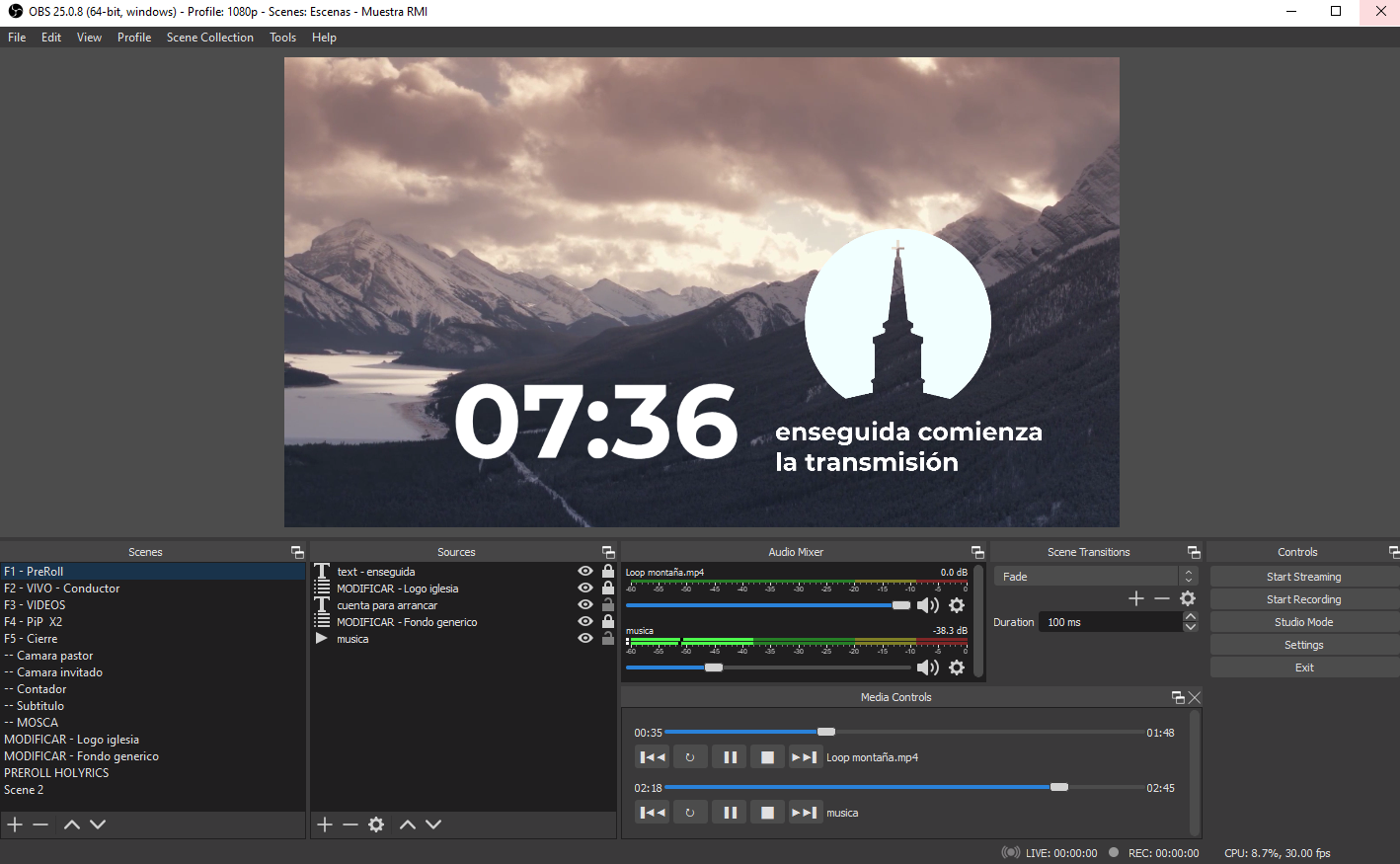
Task: Stop Loop montaña.mp4 with the stop icon
Action: (766, 756)
